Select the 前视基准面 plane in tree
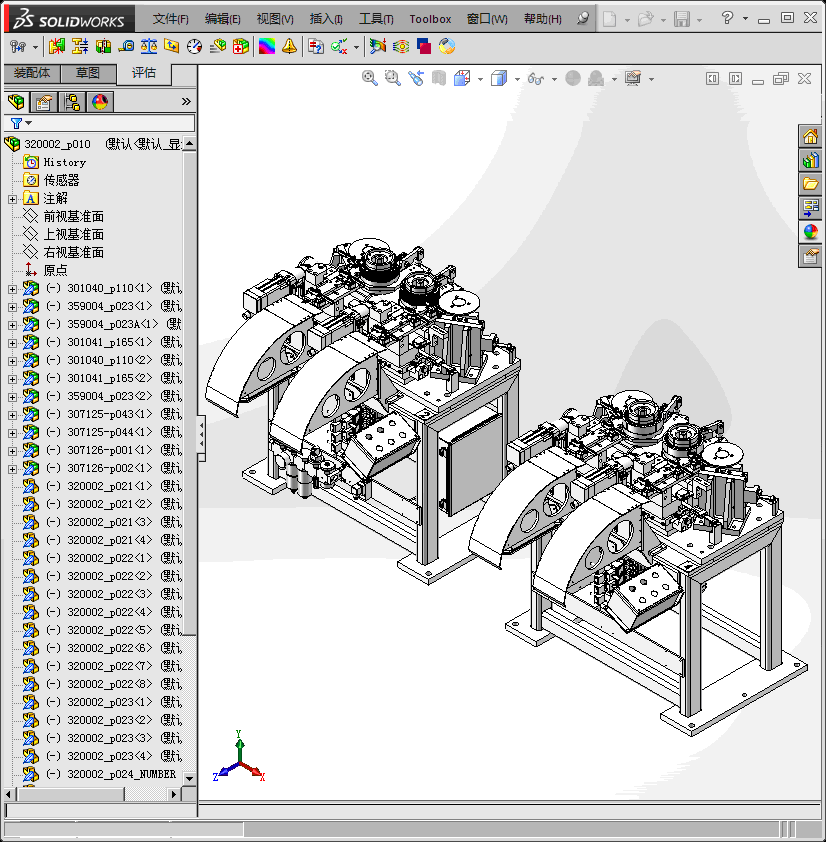Viewport: 826px width, 842px height. coord(73,216)
